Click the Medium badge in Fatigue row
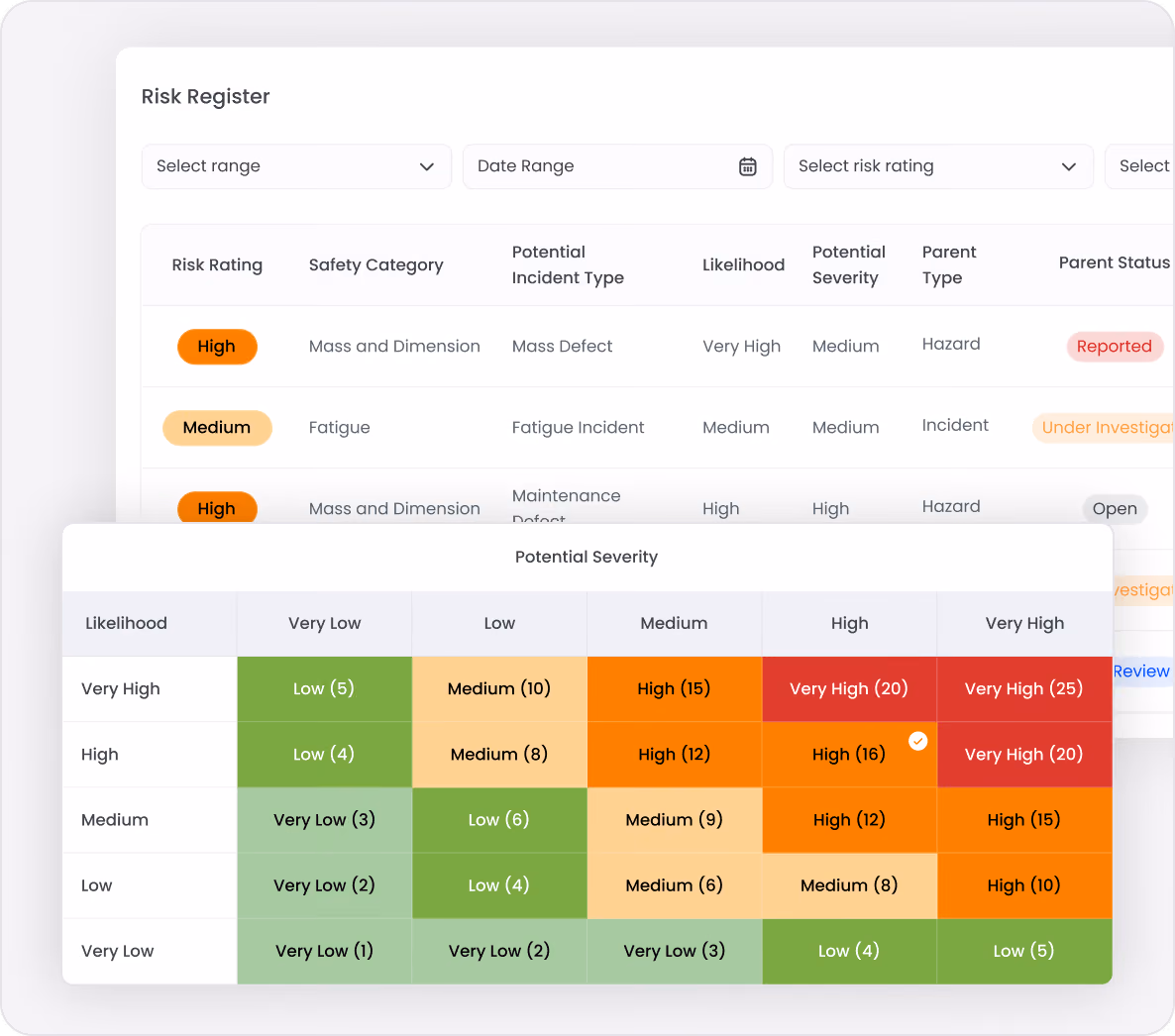This screenshot has height=1036, width=1175. click(217, 428)
